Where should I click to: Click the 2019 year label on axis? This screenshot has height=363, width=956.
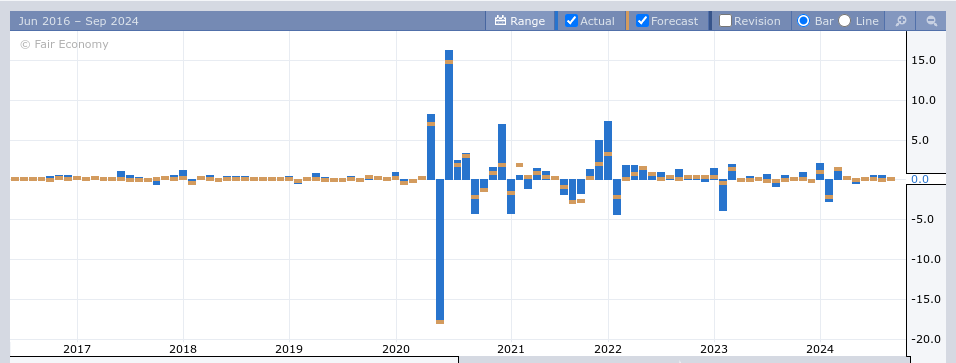coord(289,349)
